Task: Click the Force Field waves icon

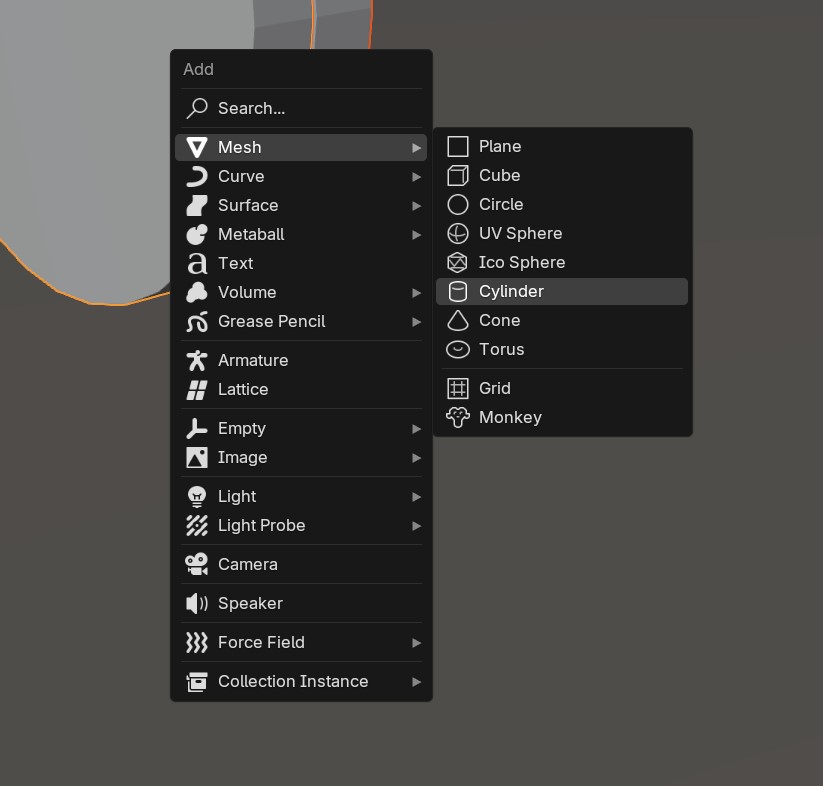Action: [197, 642]
